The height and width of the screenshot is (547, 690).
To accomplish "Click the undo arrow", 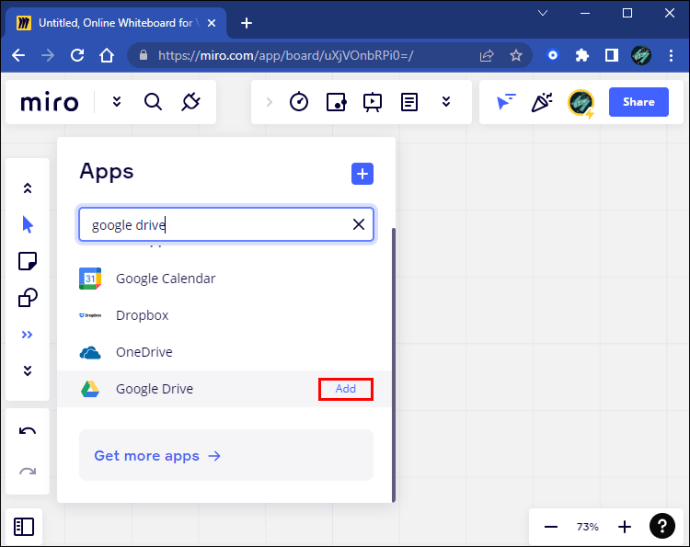I will 27,431.
